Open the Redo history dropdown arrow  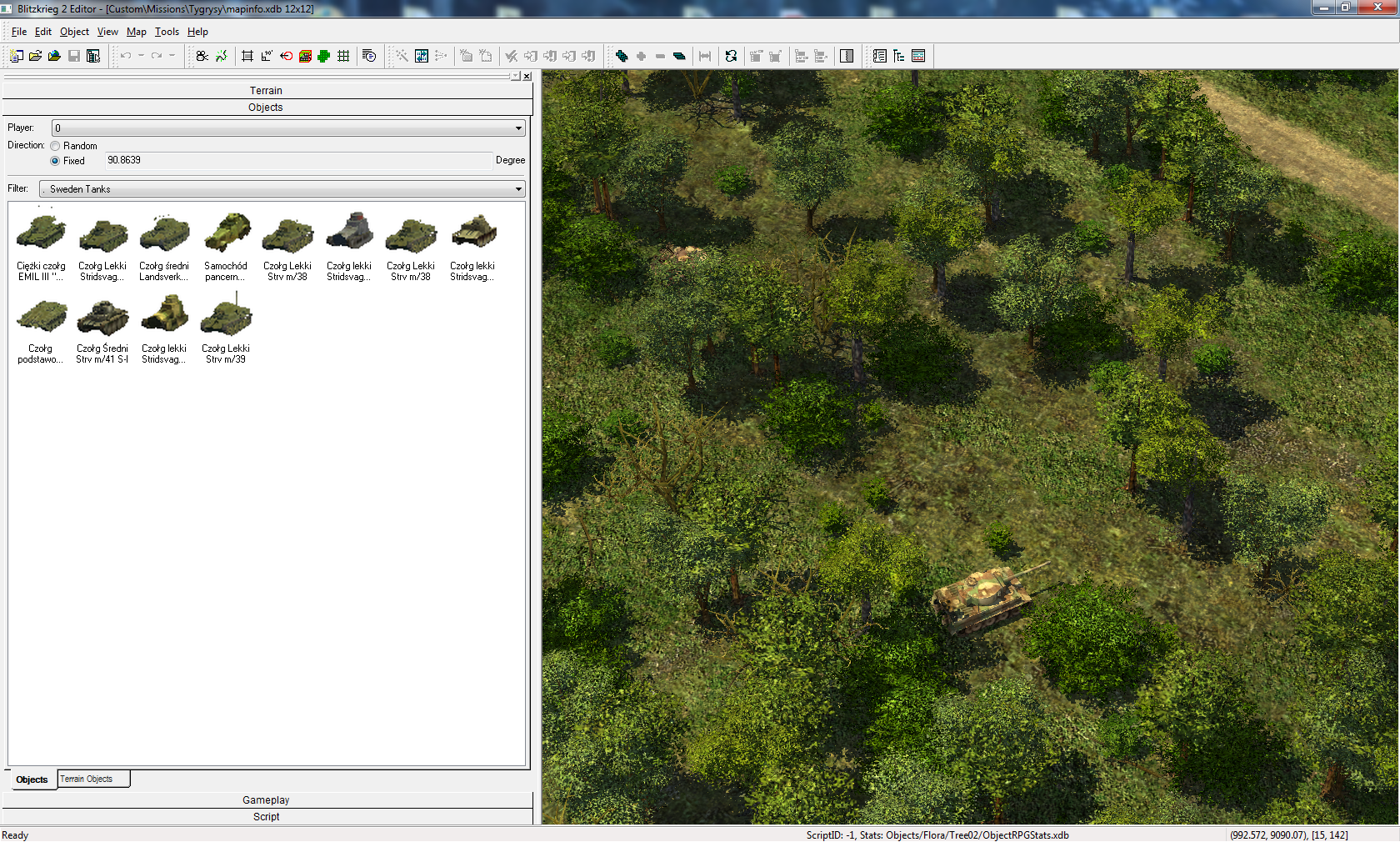tap(172, 56)
